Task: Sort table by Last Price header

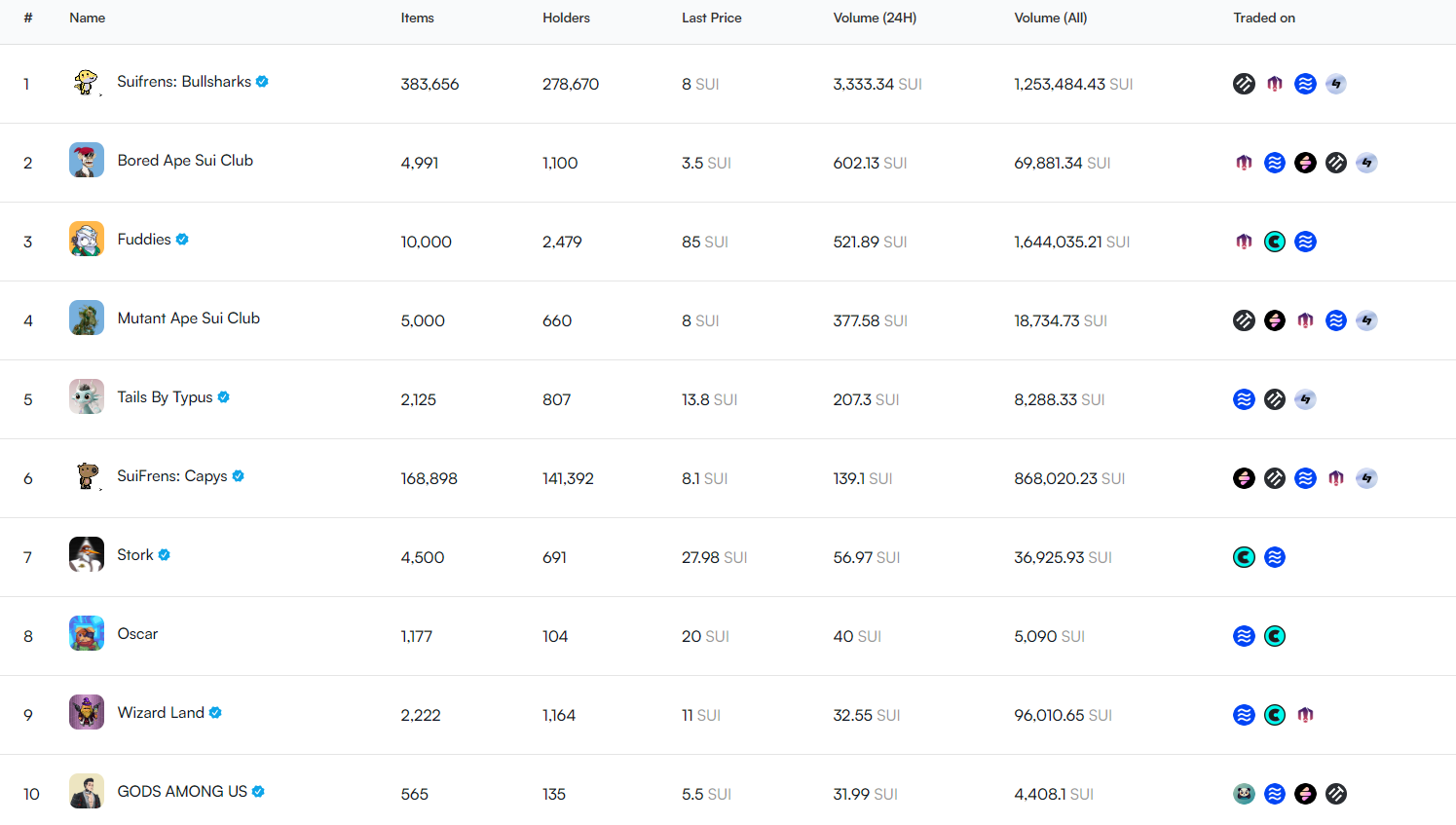Action: 711,18
